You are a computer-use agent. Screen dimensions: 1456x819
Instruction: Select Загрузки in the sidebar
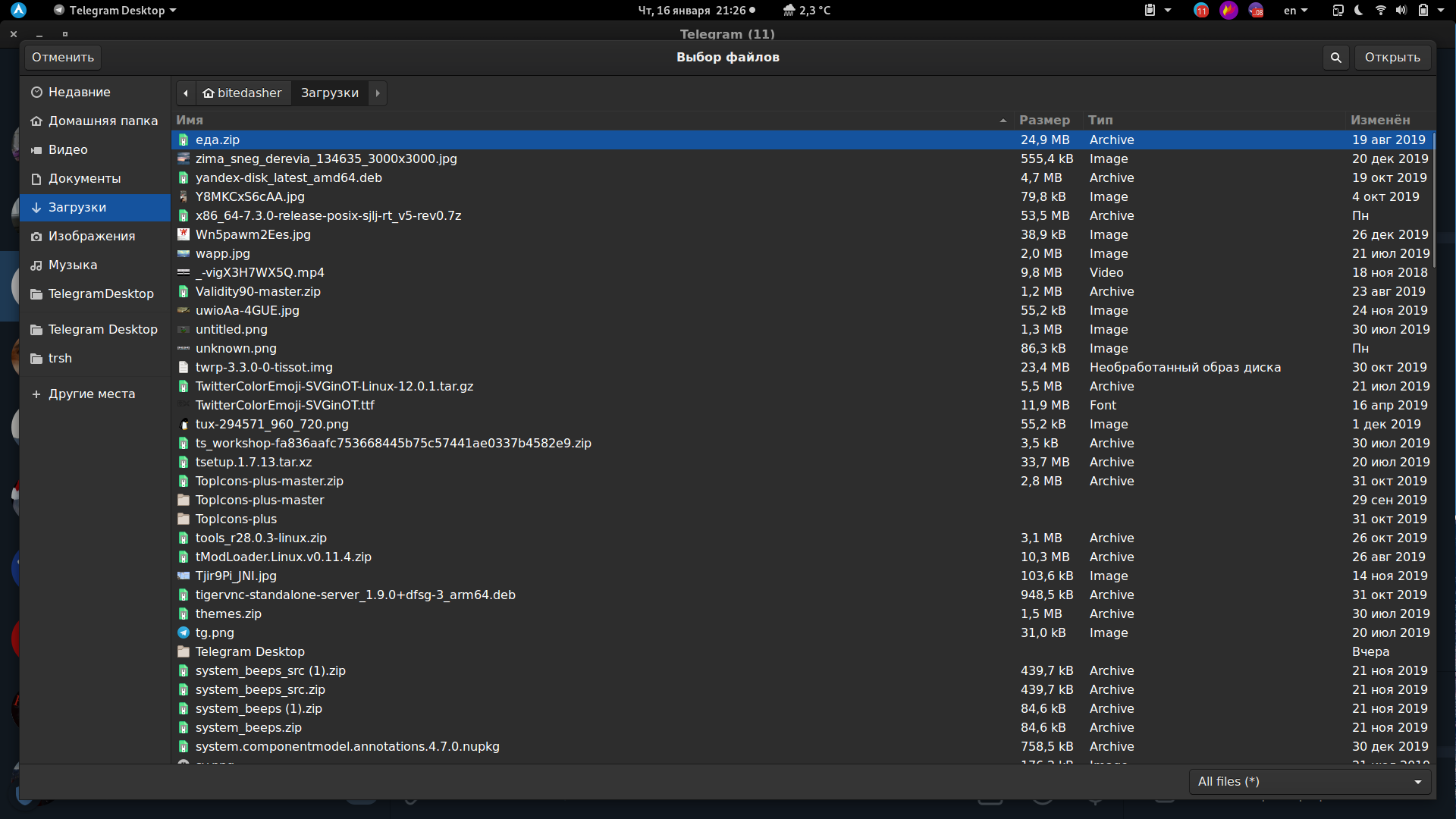click(95, 207)
